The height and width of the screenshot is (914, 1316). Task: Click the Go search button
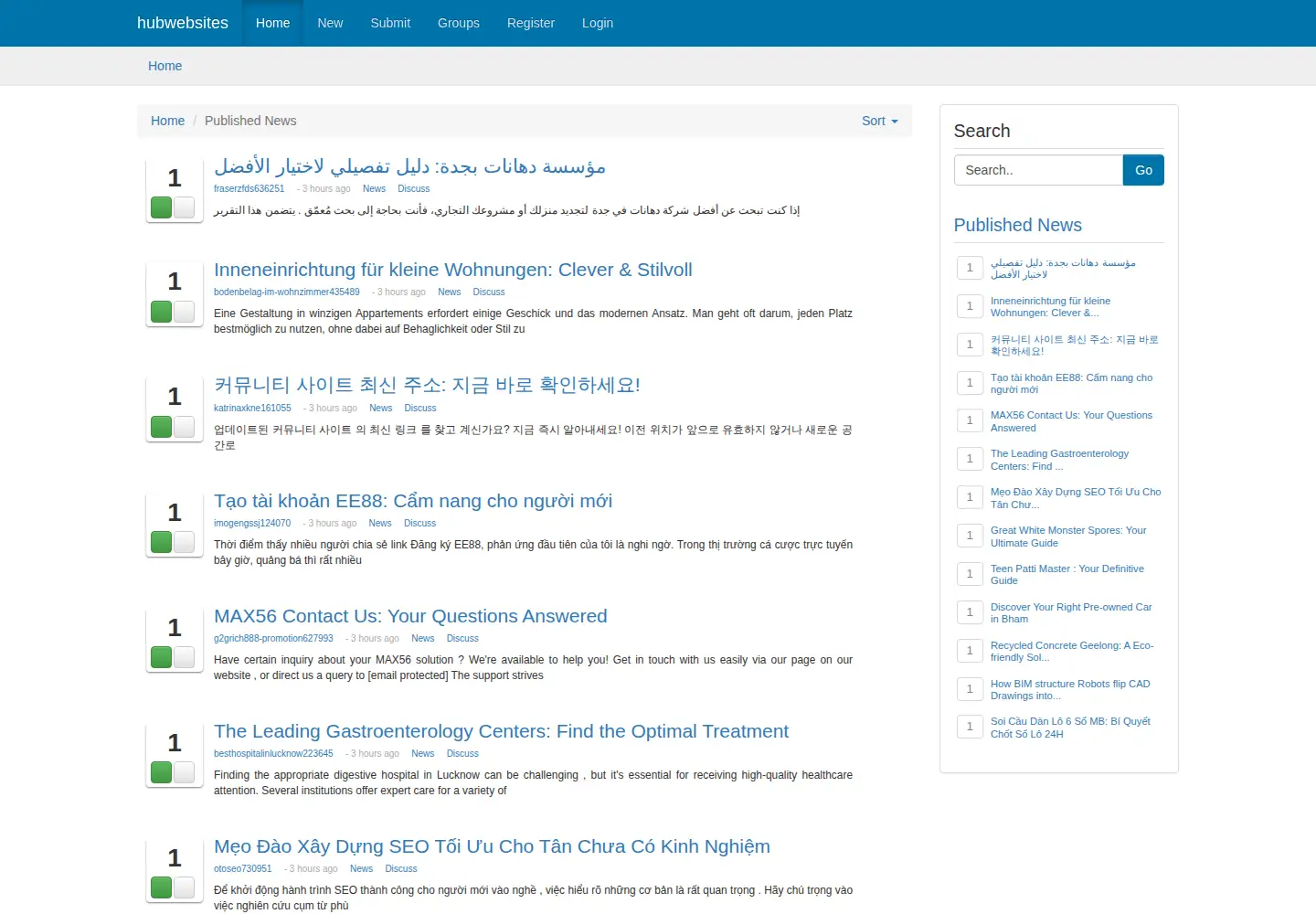[x=1143, y=170]
